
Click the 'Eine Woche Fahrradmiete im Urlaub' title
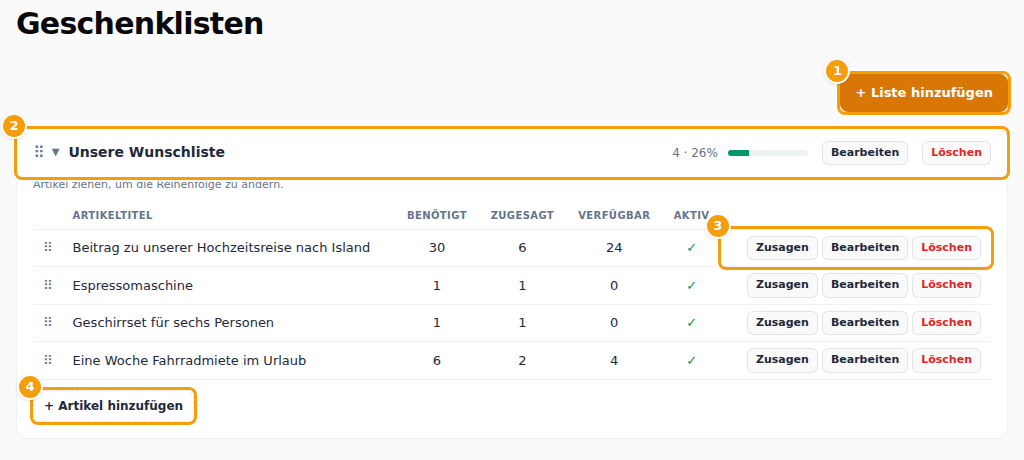(189, 360)
